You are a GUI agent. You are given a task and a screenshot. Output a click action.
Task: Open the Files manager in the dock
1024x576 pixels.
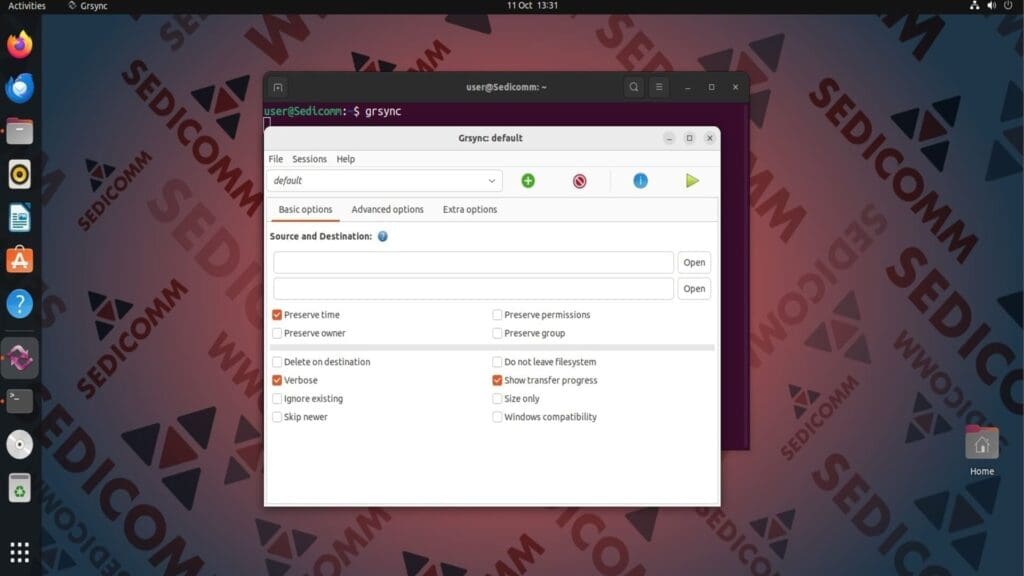point(20,131)
